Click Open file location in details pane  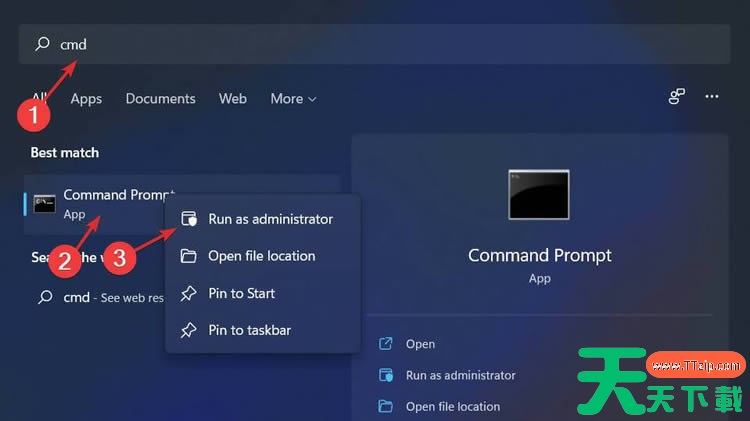pos(453,406)
